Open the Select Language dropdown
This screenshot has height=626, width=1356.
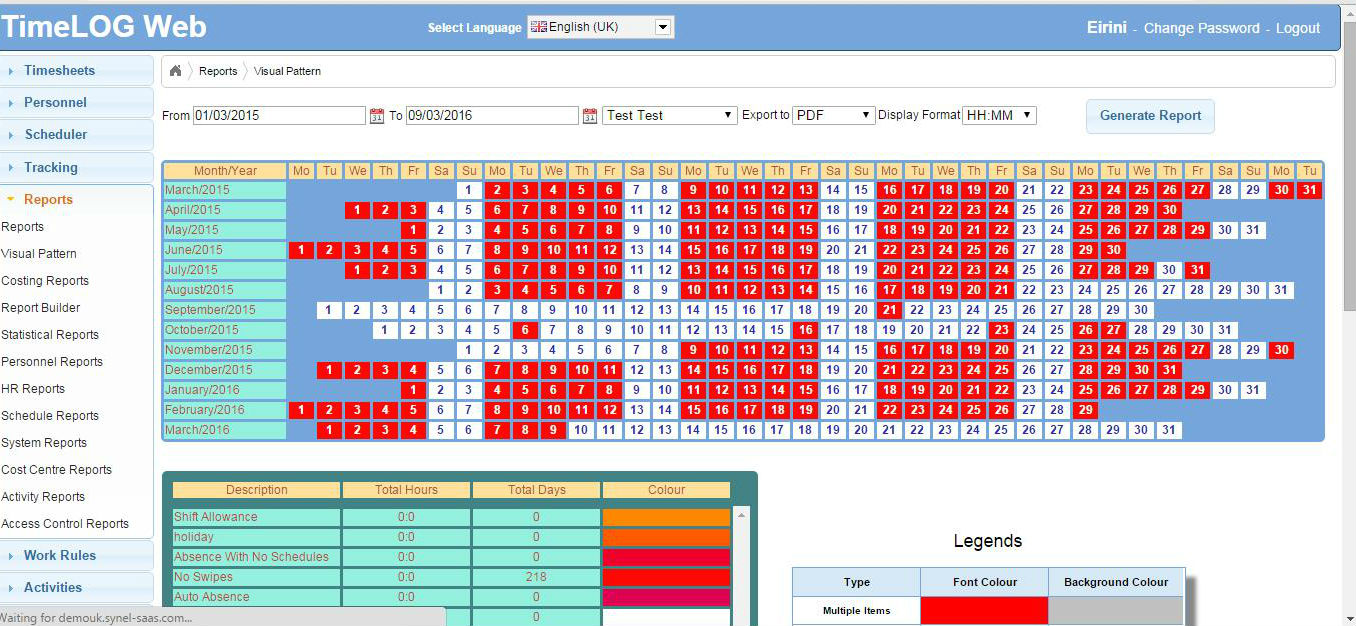pos(662,28)
